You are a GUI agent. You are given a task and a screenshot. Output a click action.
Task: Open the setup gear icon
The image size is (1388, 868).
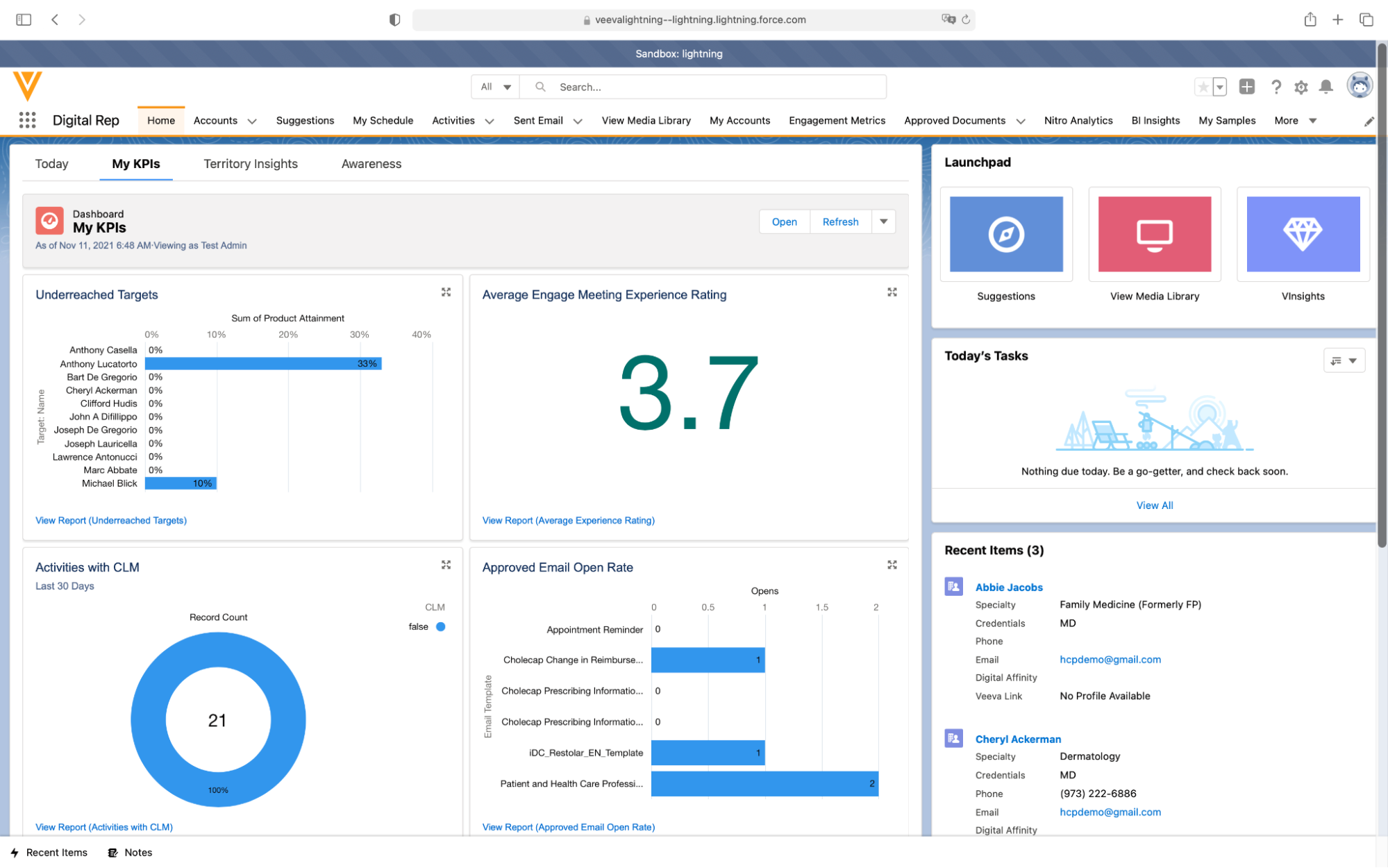[x=1301, y=87]
